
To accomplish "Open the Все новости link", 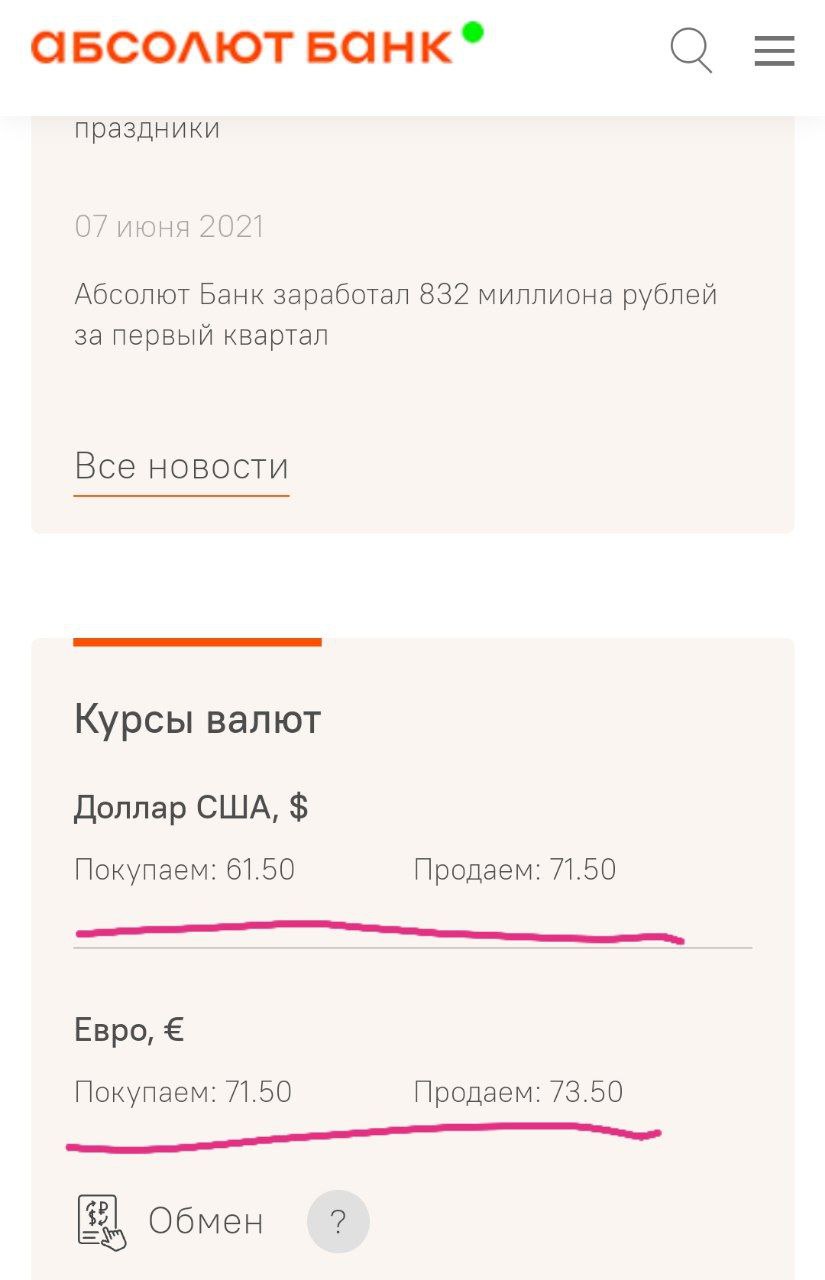I will pyautogui.click(x=181, y=465).
